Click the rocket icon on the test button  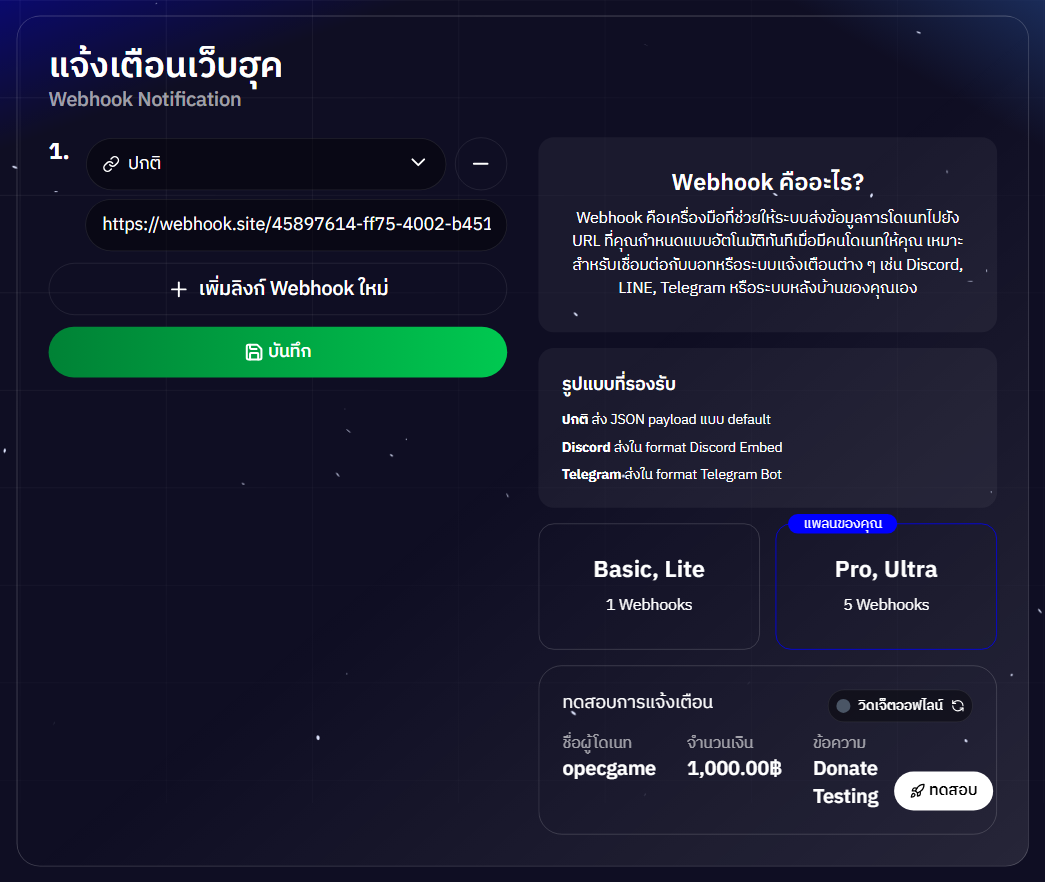click(918, 791)
